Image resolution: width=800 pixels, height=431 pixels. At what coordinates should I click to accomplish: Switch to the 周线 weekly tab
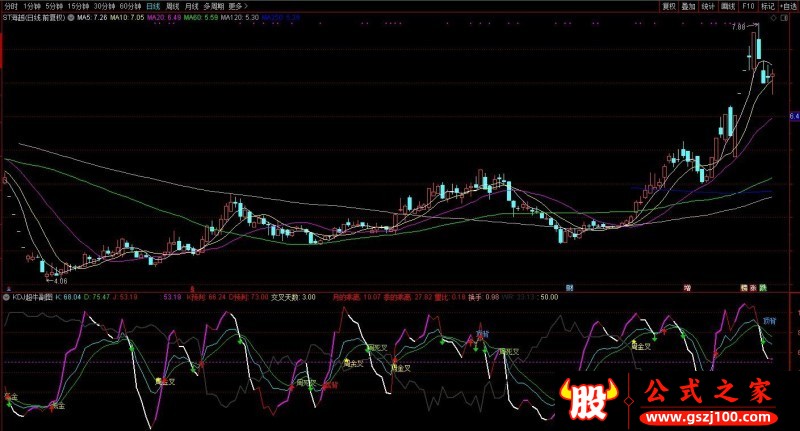point(172,5)
